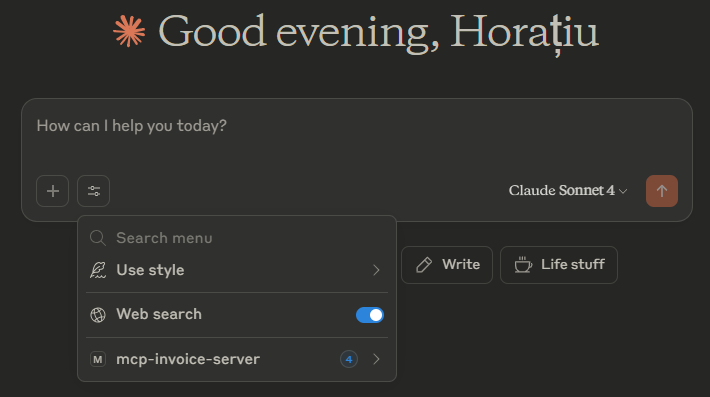Click the Life stuff suggestion button

(559, 265)
